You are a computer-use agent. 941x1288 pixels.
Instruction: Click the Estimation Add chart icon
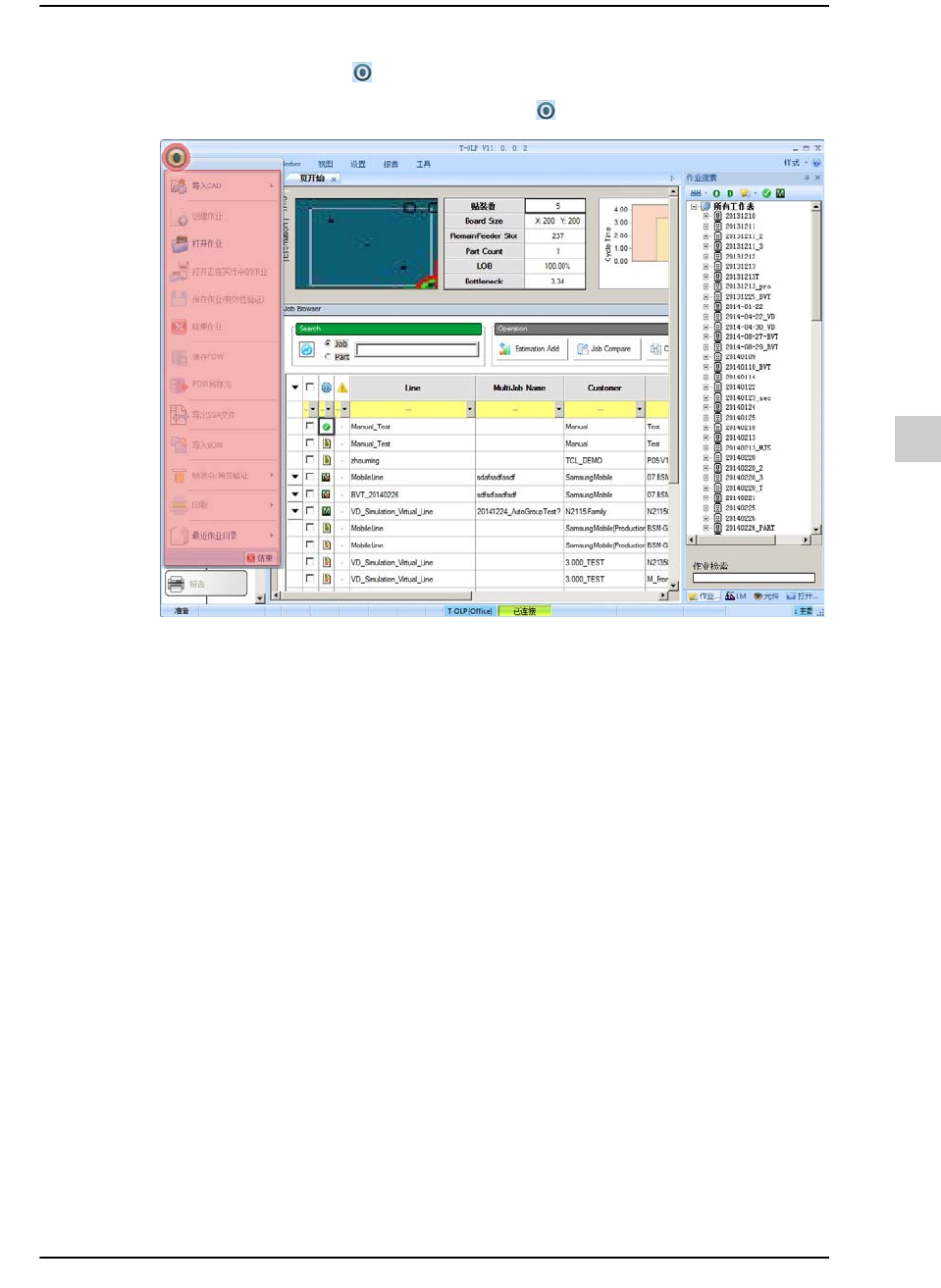click(x=504, y=348)
